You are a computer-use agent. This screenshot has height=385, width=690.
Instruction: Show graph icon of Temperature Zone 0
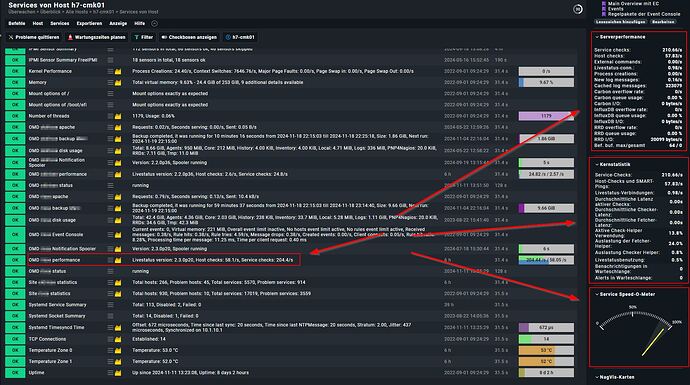(118, 350)
